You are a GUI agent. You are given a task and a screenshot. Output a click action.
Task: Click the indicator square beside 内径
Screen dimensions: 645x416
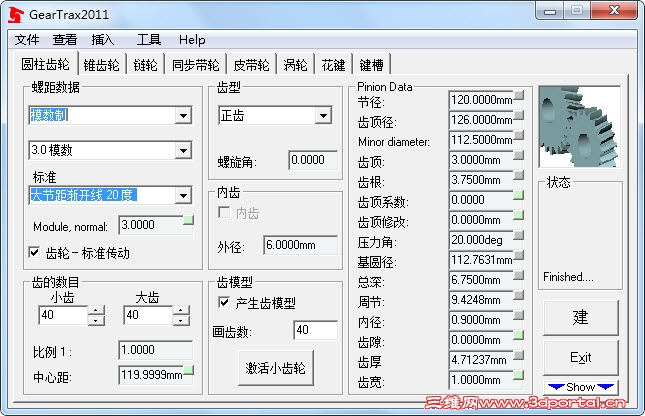coord(519,315)
